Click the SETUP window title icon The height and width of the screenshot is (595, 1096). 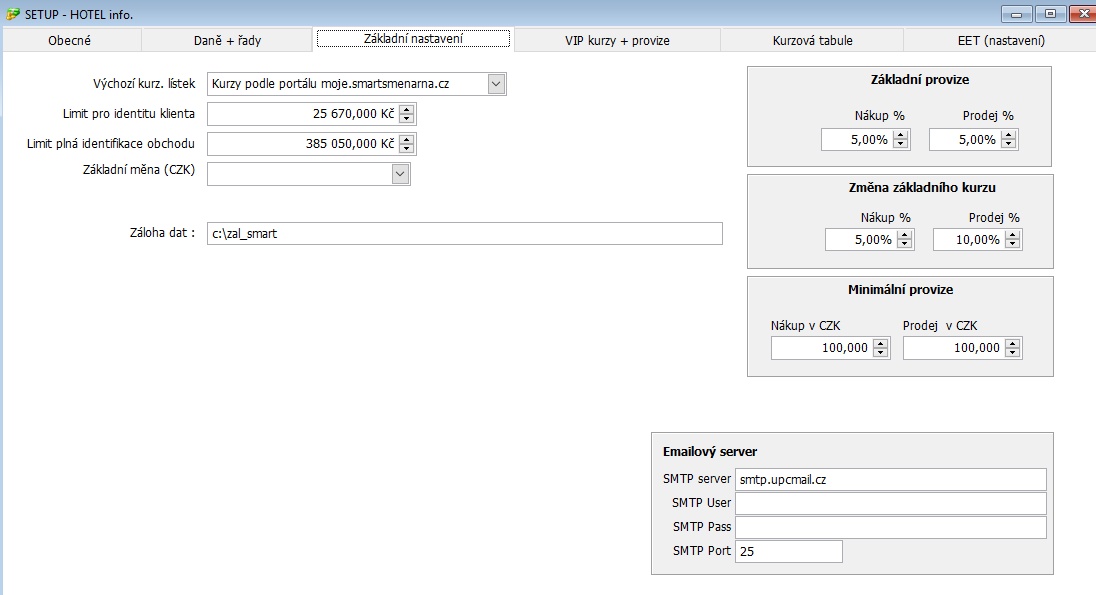[x=13, y=14]
